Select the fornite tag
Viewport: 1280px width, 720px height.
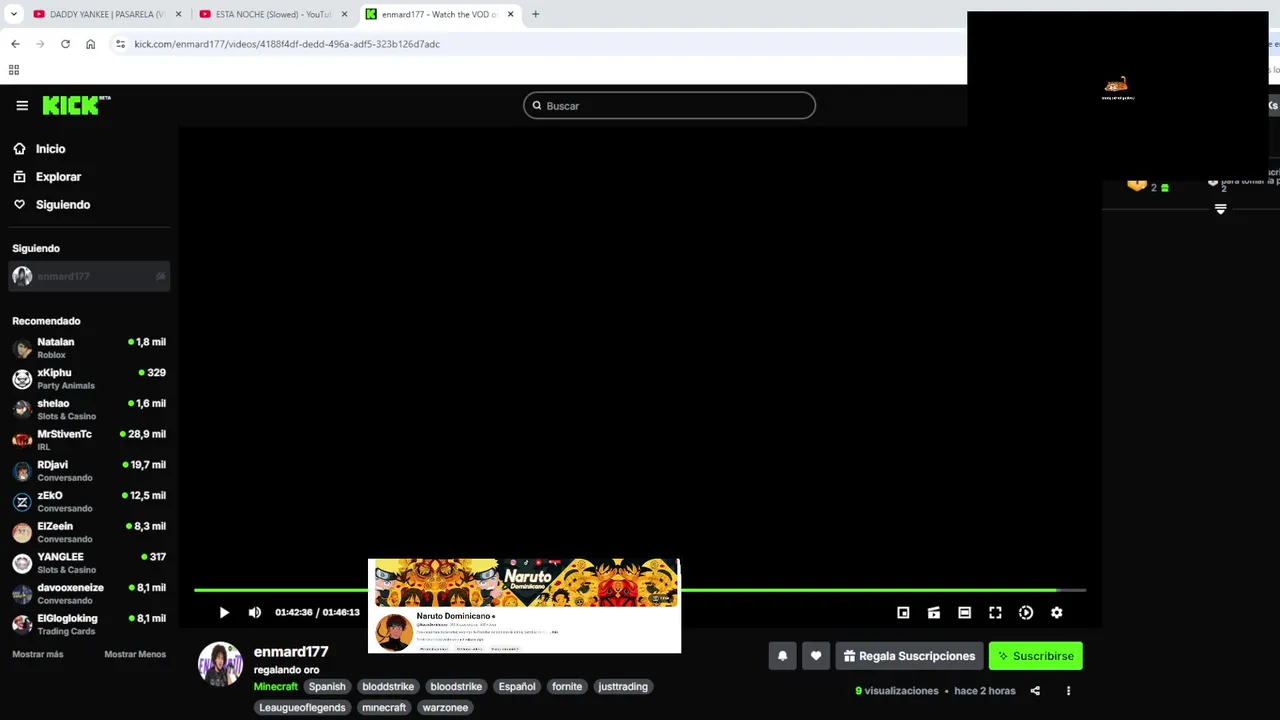(567, 687)
